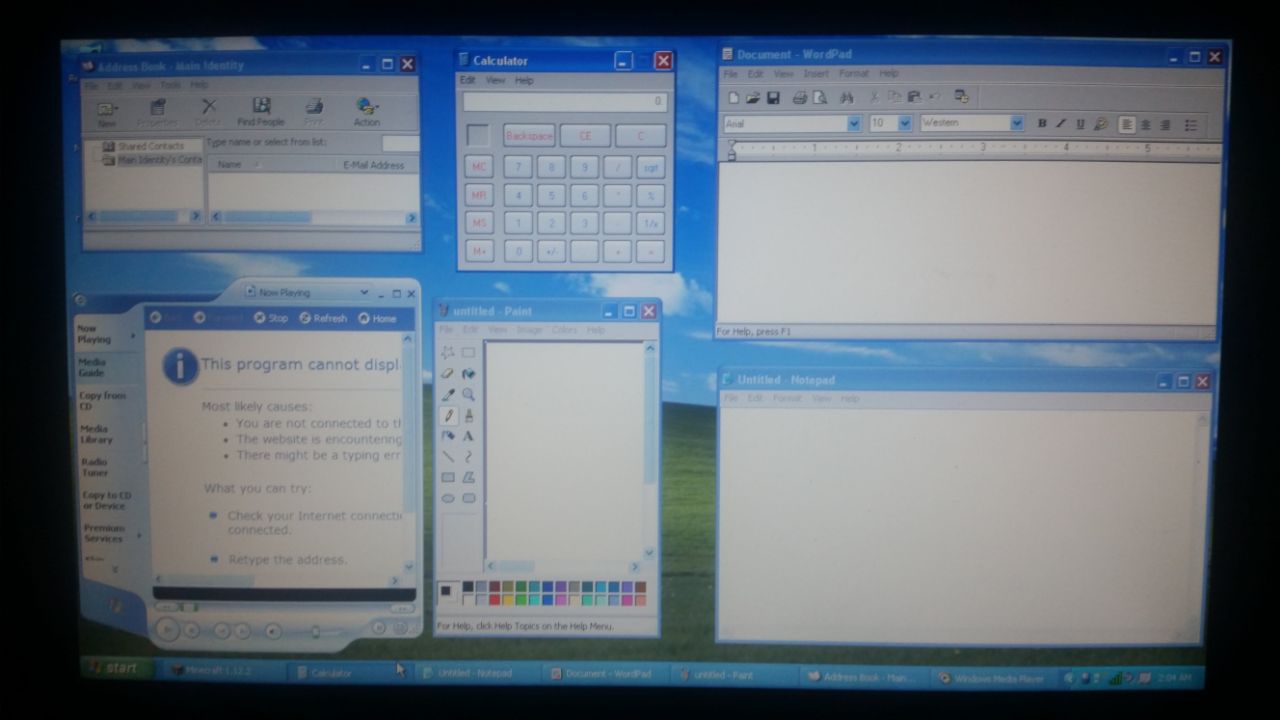This screenshot has width=1280, height=720.
Task: Switch to Windows Media Player taskbar button
Action: [992, 678]
